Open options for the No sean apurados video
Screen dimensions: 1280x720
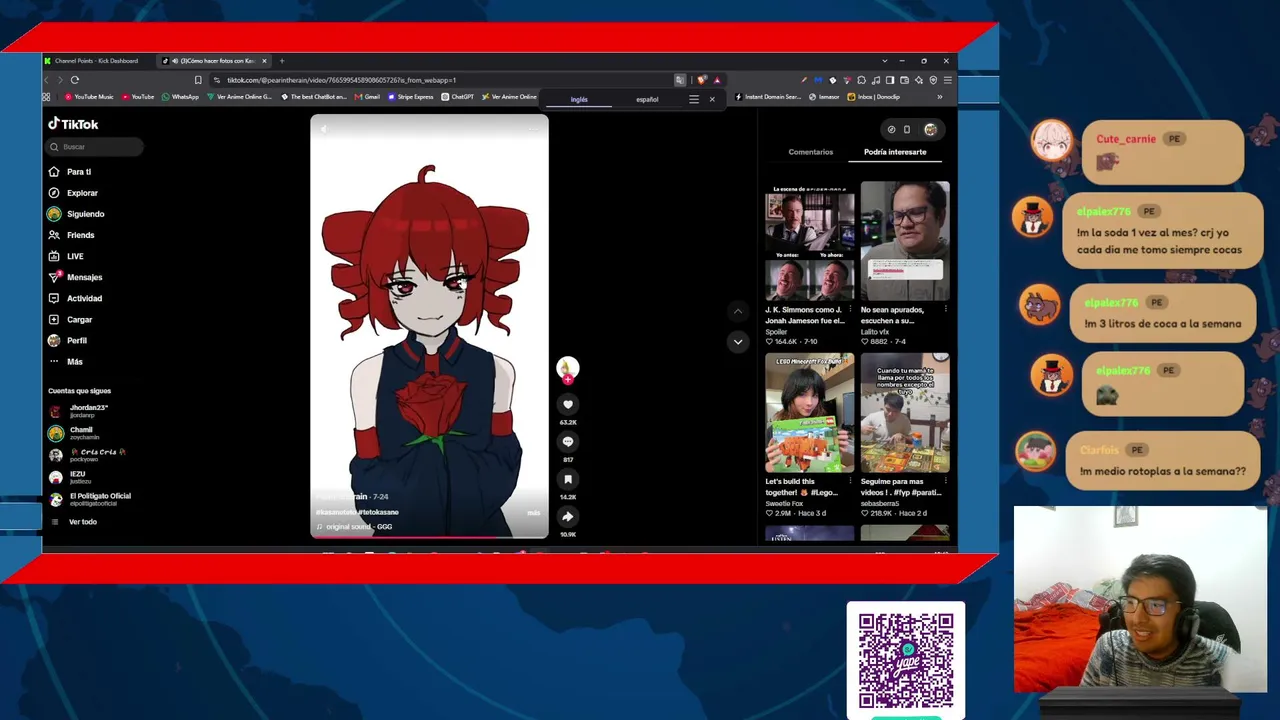945,310
